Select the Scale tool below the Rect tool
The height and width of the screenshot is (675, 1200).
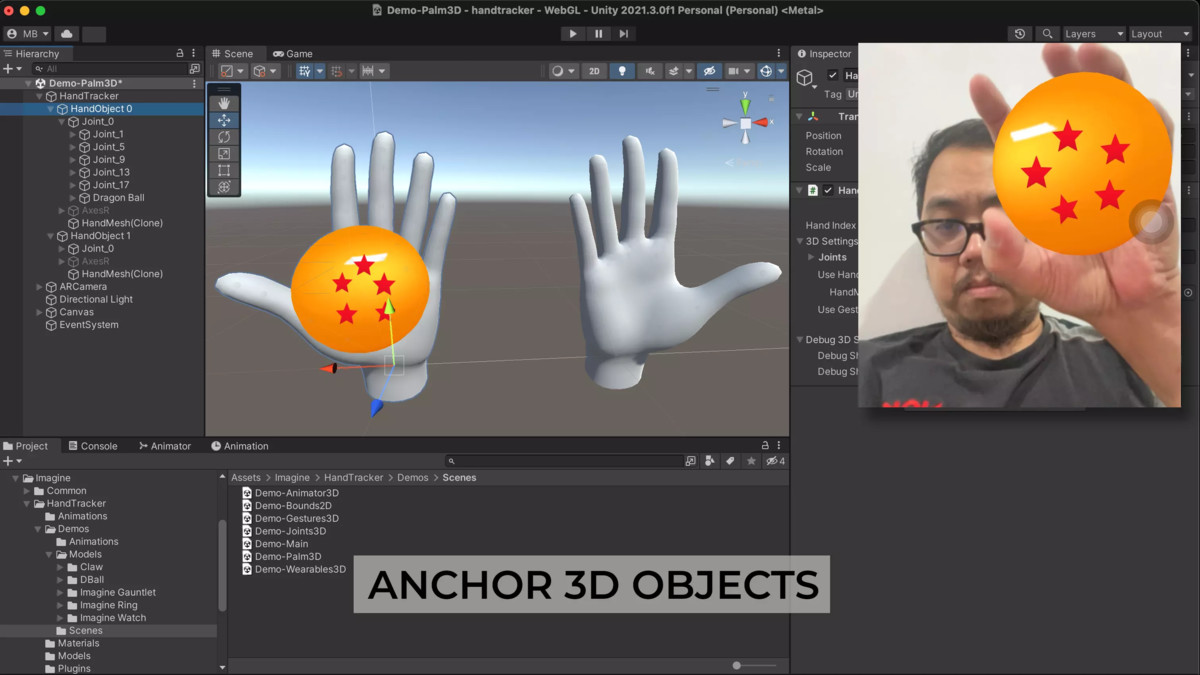click(x=224, y=153)
